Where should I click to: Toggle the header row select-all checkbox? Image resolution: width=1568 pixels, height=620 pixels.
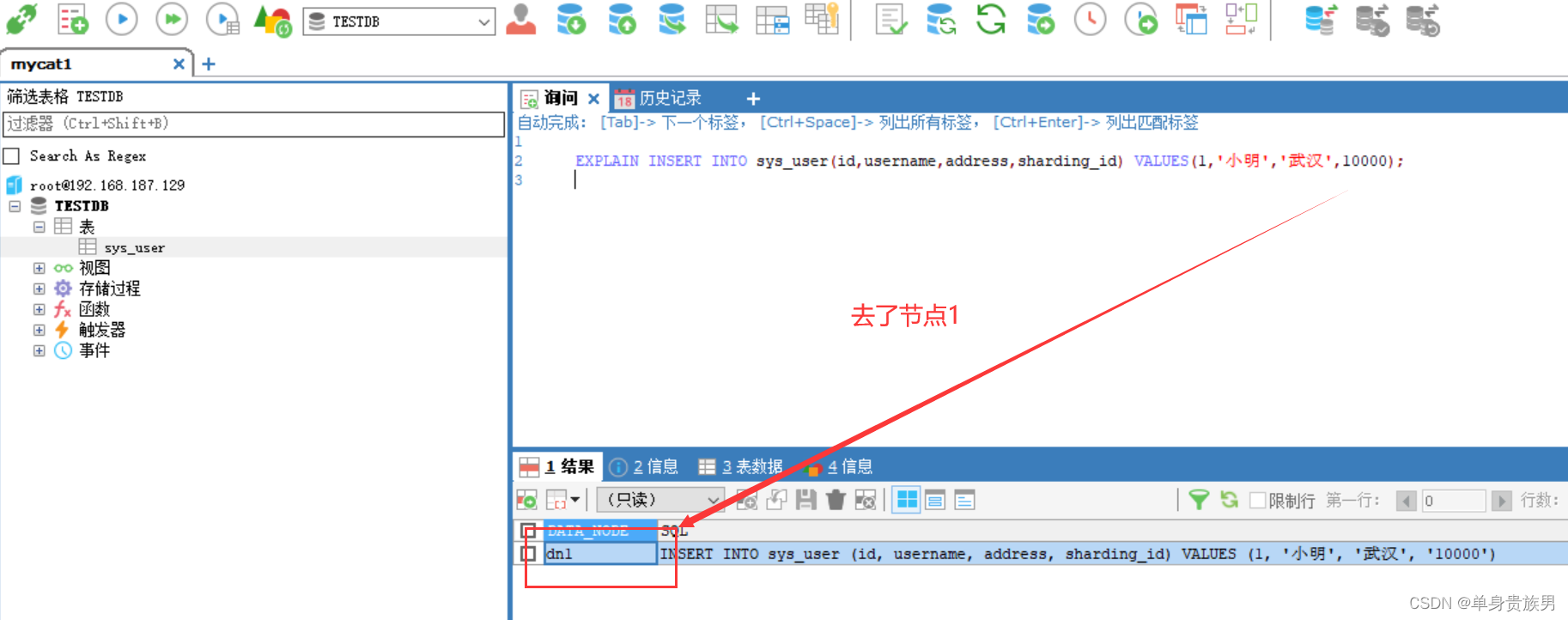[x=529, y=531]
